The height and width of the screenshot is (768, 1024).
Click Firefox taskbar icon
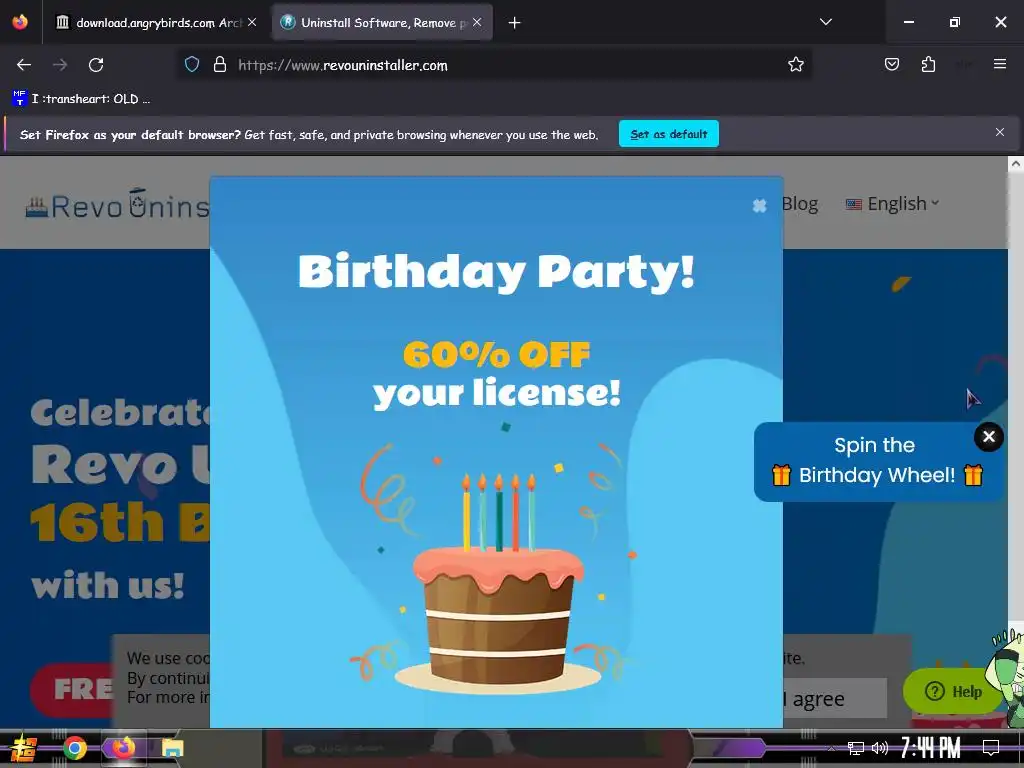click(123, 748)
